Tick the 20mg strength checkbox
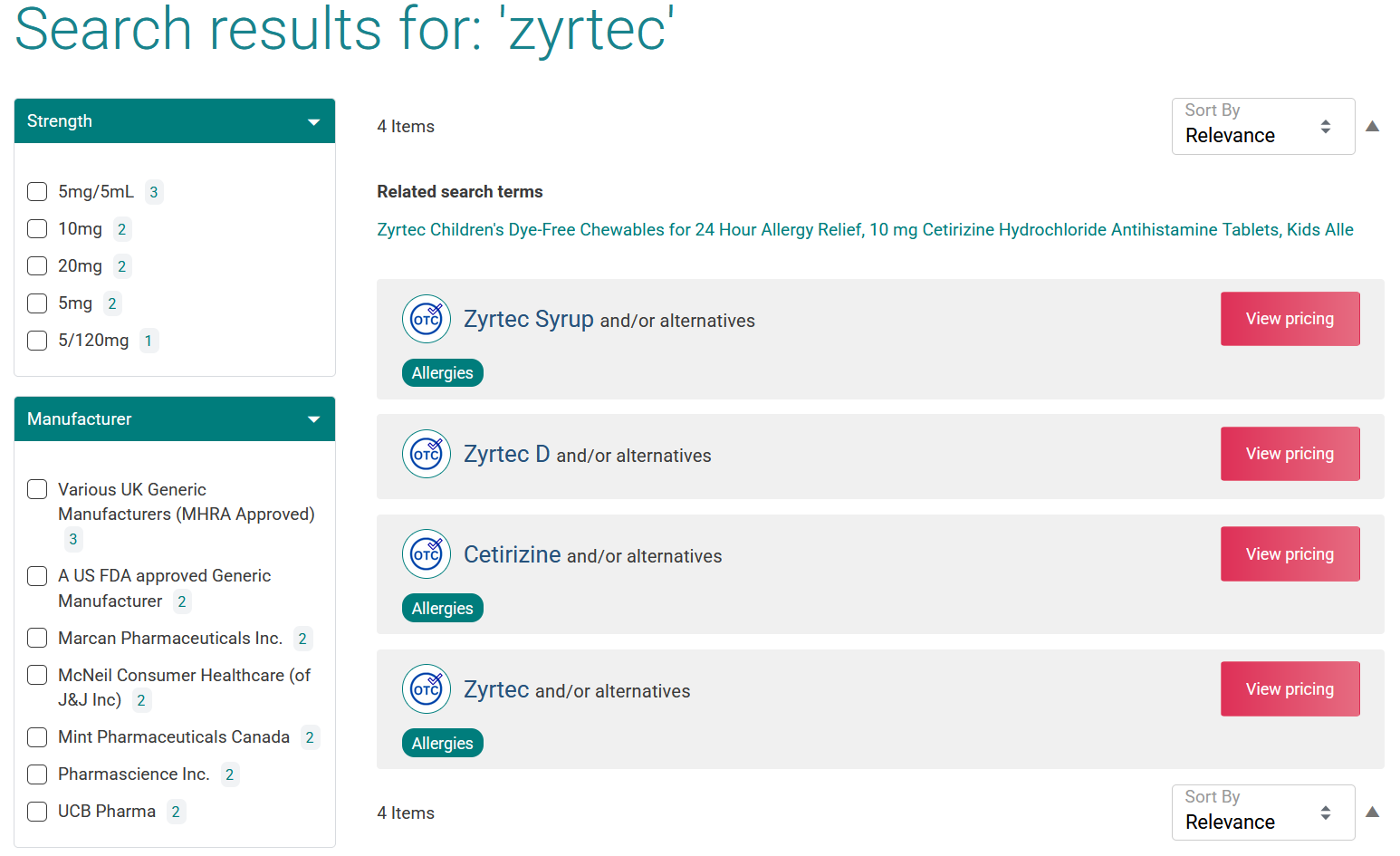This screenshot has height=856, width=1400. click(37, 266)
